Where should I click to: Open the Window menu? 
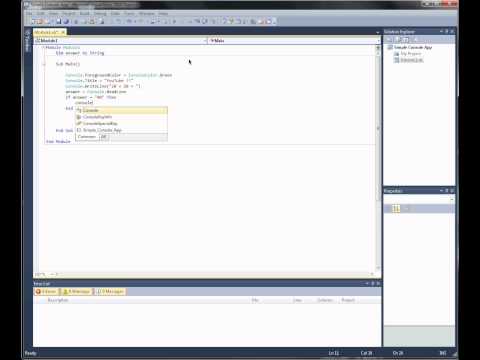pyautogui.click(x=147, y=13)
